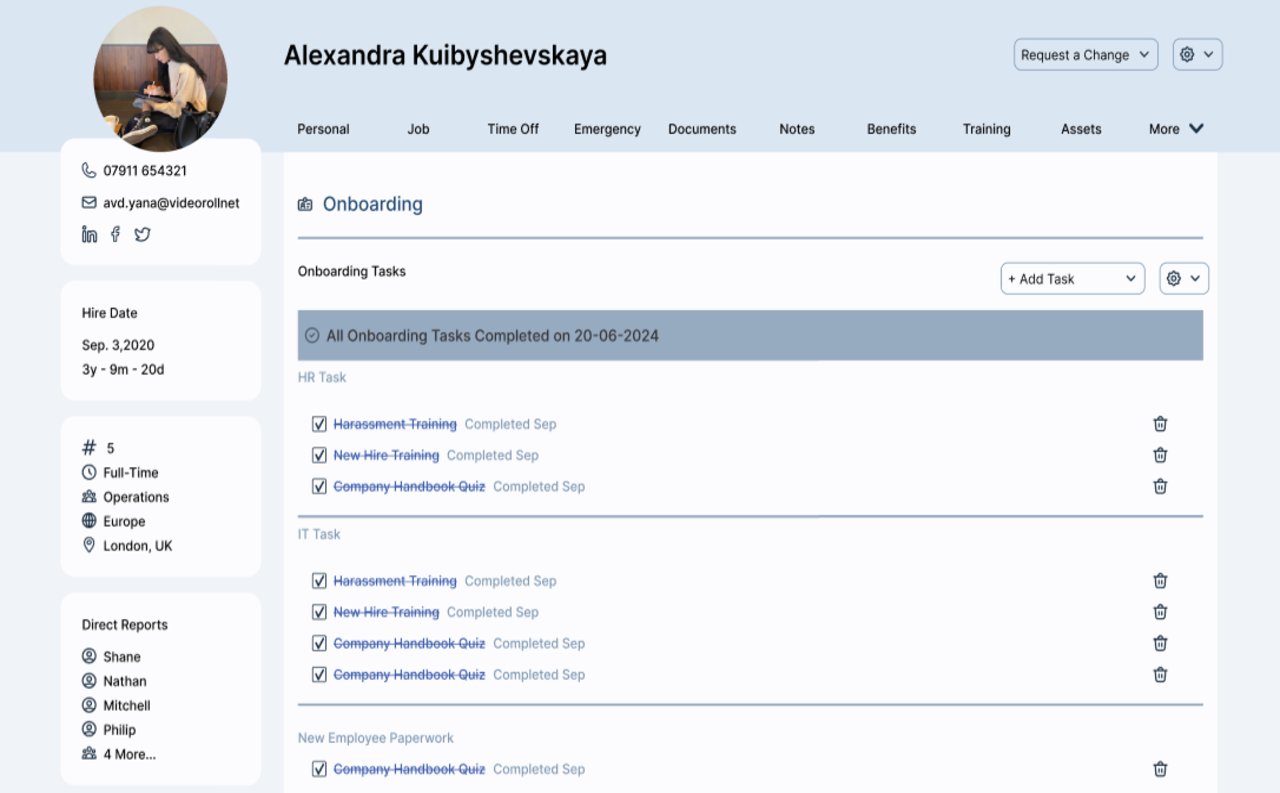Open the Twitter profile icon
This screenshot has height=793, width=1280.
[142, 234]
